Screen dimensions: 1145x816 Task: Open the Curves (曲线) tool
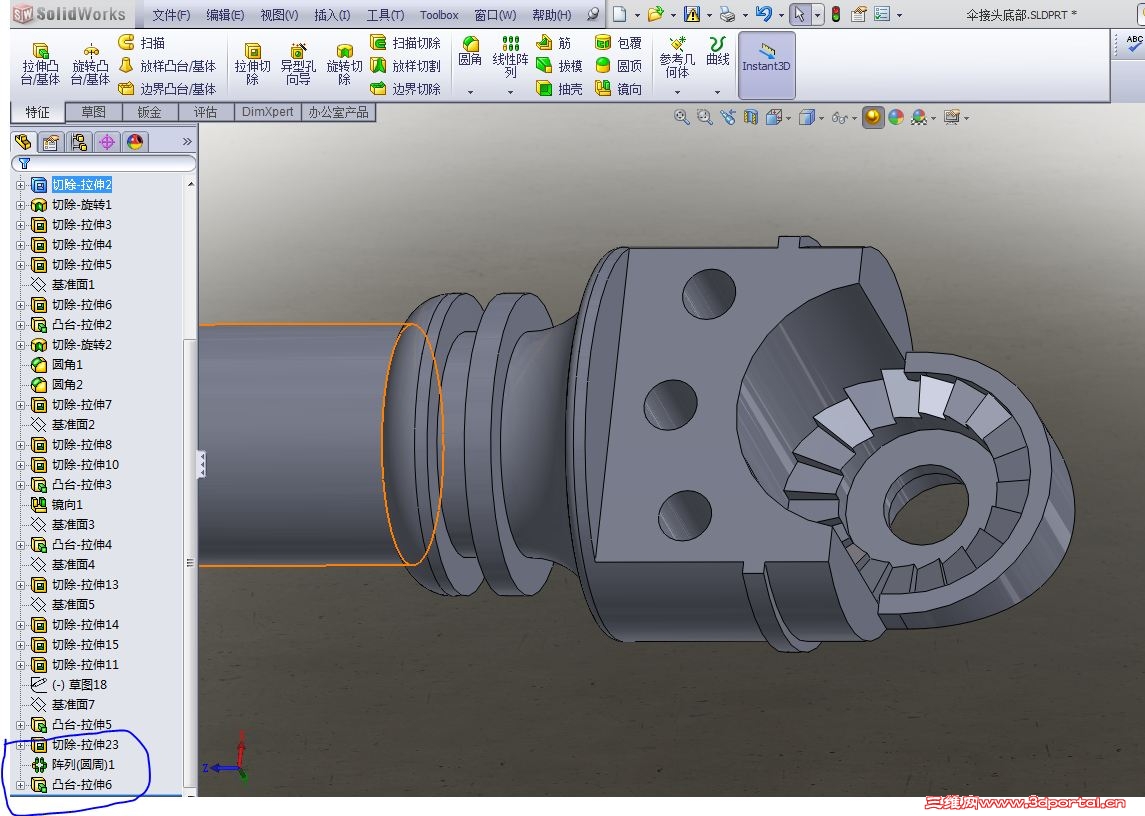[x=718, y=51]
